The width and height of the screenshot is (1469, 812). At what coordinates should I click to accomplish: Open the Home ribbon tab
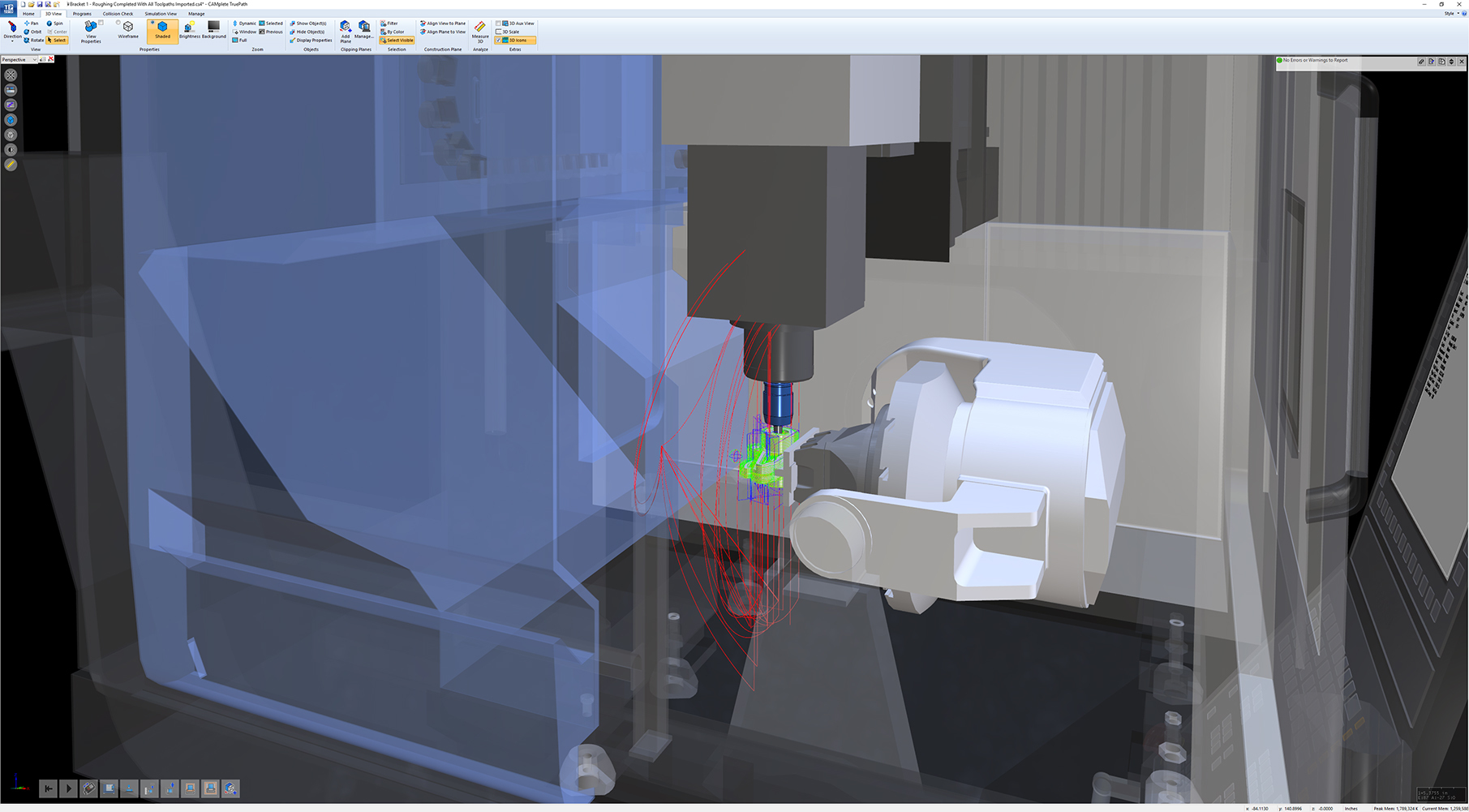(x=28, y=14)
